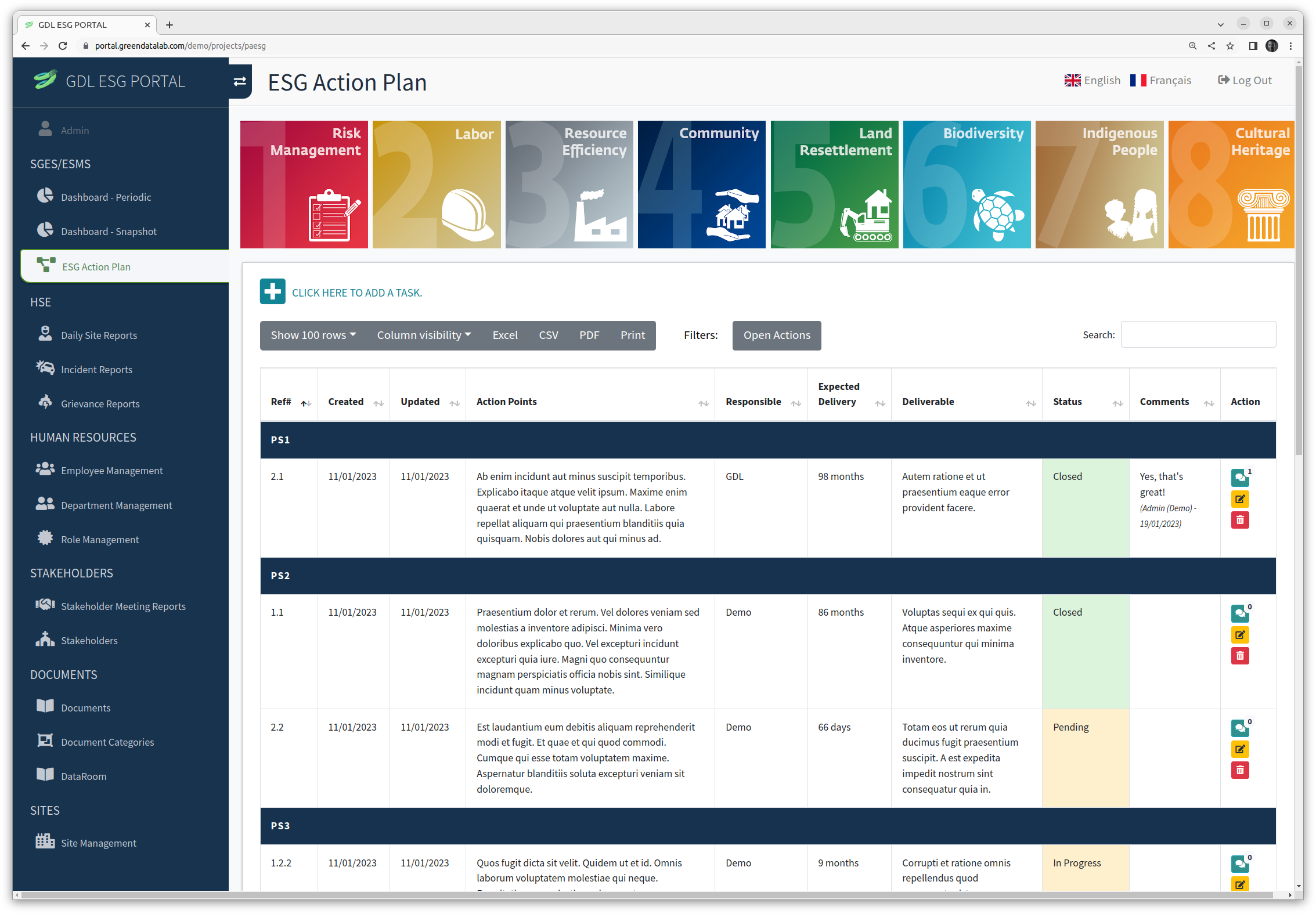Viewport: 1316px width, 914px height.
Task: Export table using the Excel button
Action: [504, 335]
